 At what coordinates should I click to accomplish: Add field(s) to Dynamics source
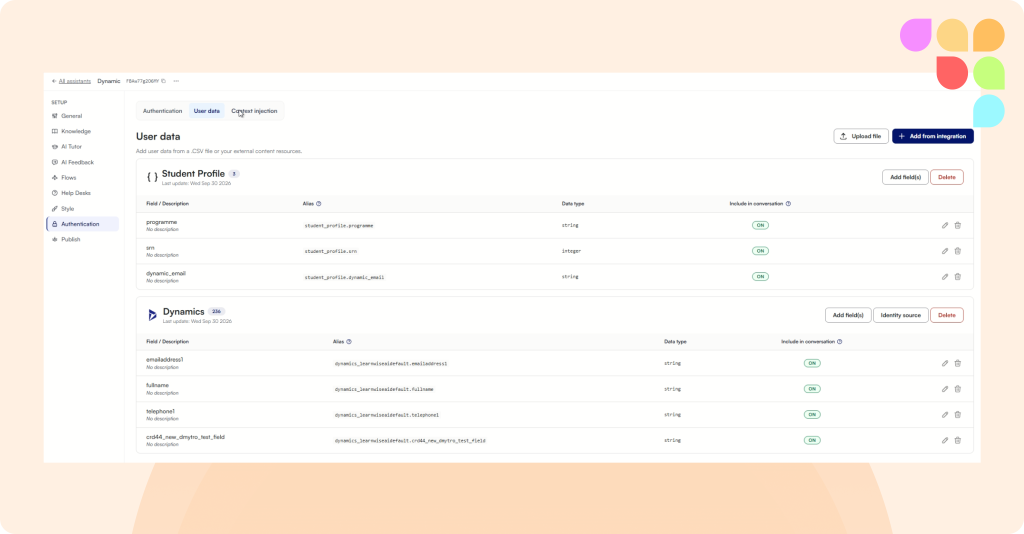click(848, 315)
